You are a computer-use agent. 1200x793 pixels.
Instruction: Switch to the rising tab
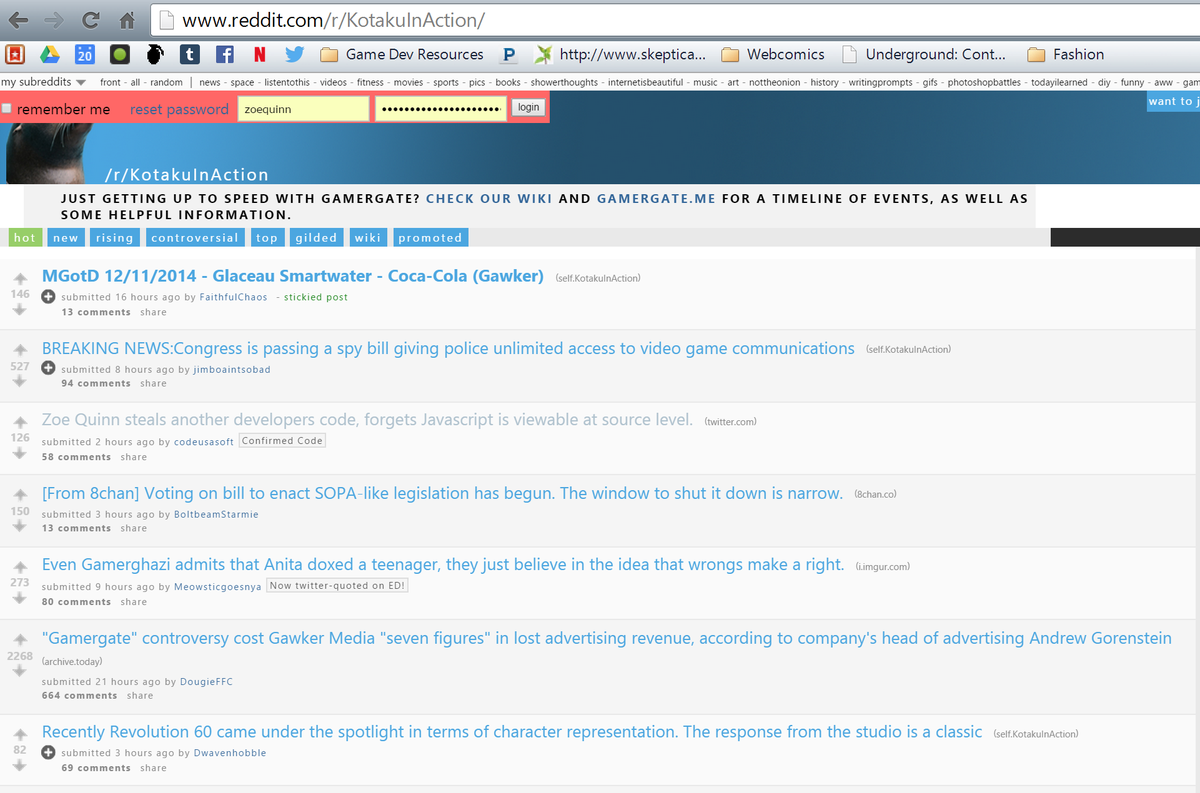click(115, 238)
